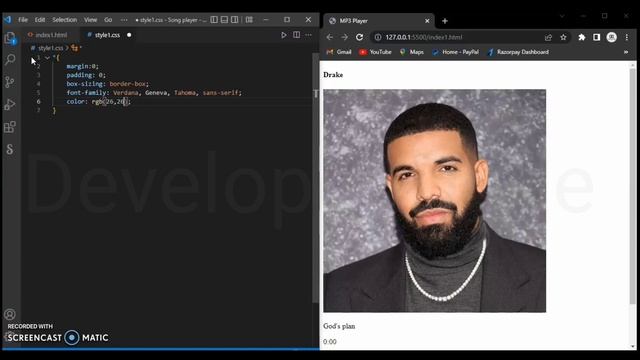Screen dimensions: 640x360
Task: Collapse the CSS rule fold arrow on line 1
Action: [47, 58]
